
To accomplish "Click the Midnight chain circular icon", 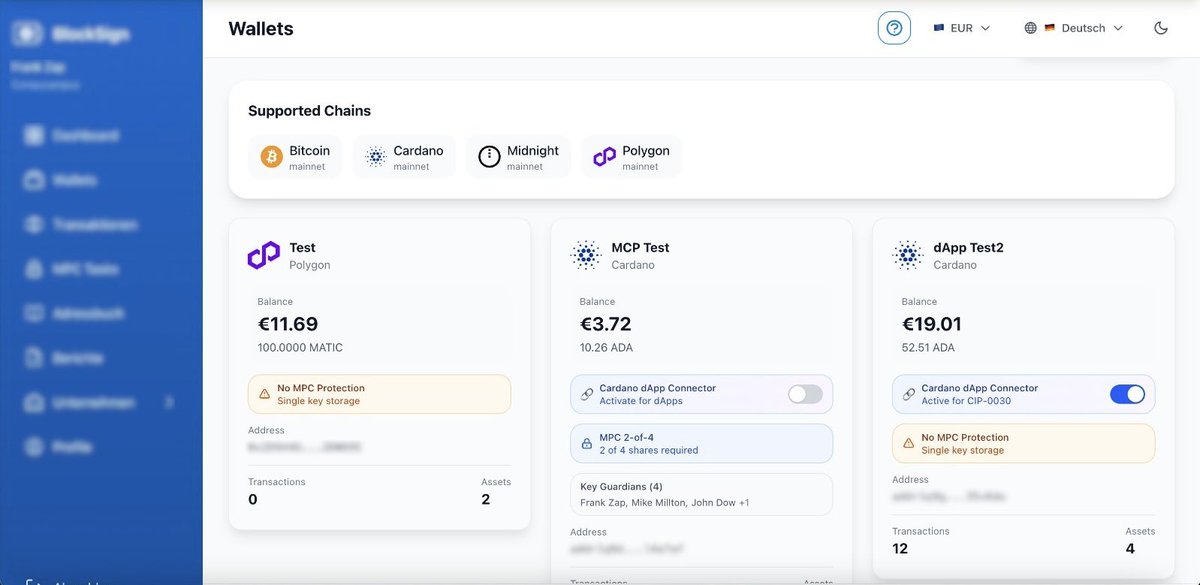I will click(489, 157).
